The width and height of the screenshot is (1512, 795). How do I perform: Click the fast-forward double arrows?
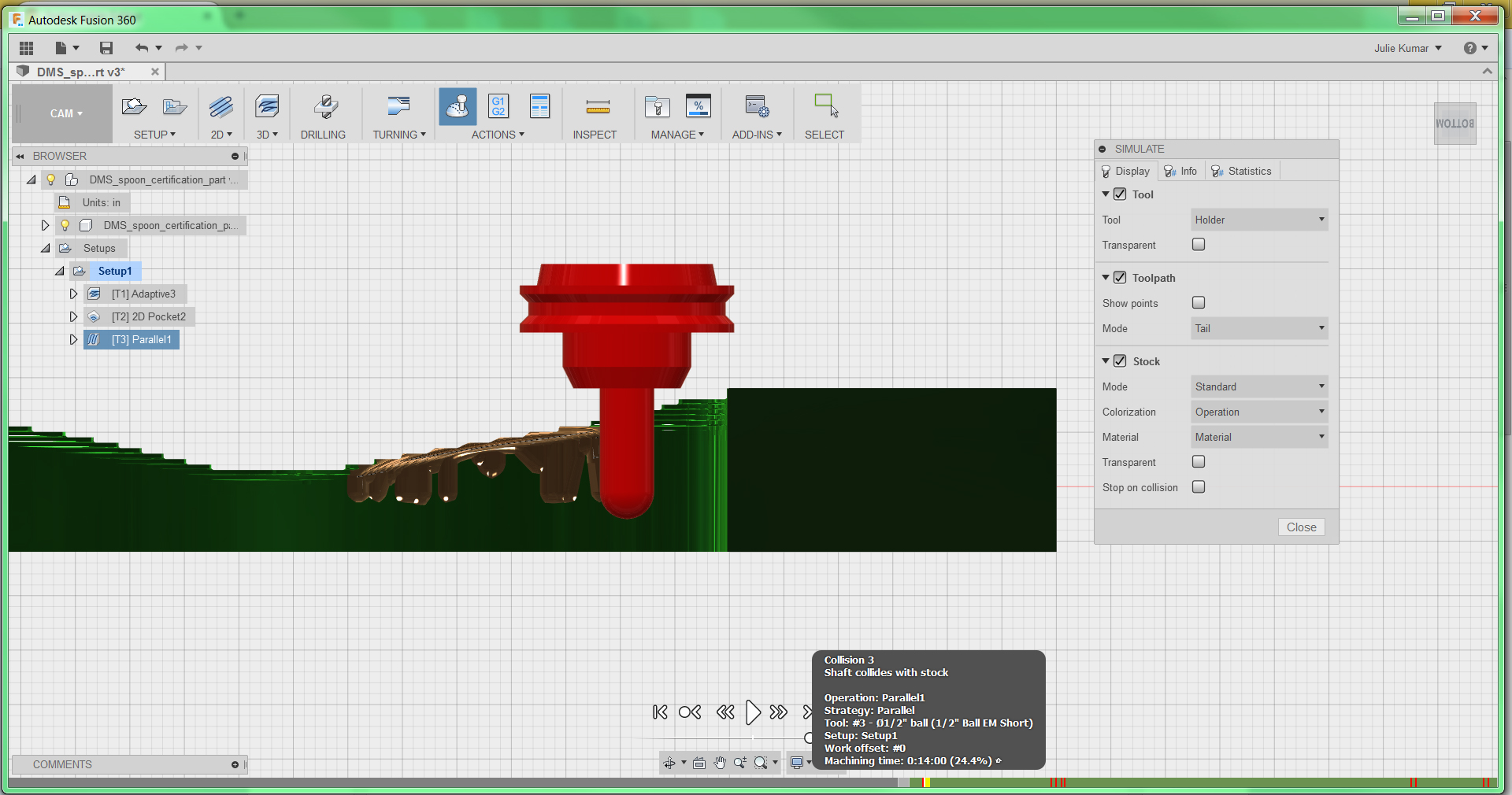pos(779,712)
